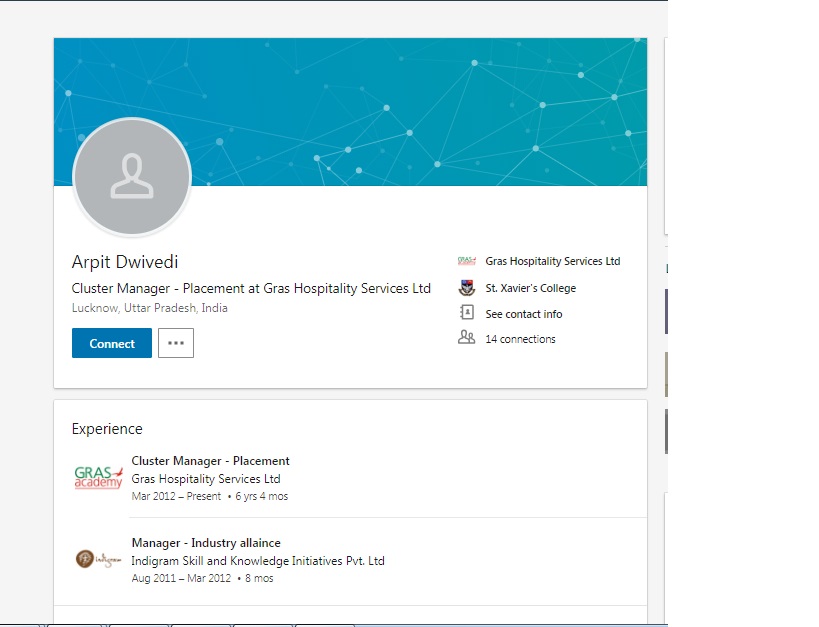
Task: Open the GRAS academy logo in Experience
Action: [98, 477]
